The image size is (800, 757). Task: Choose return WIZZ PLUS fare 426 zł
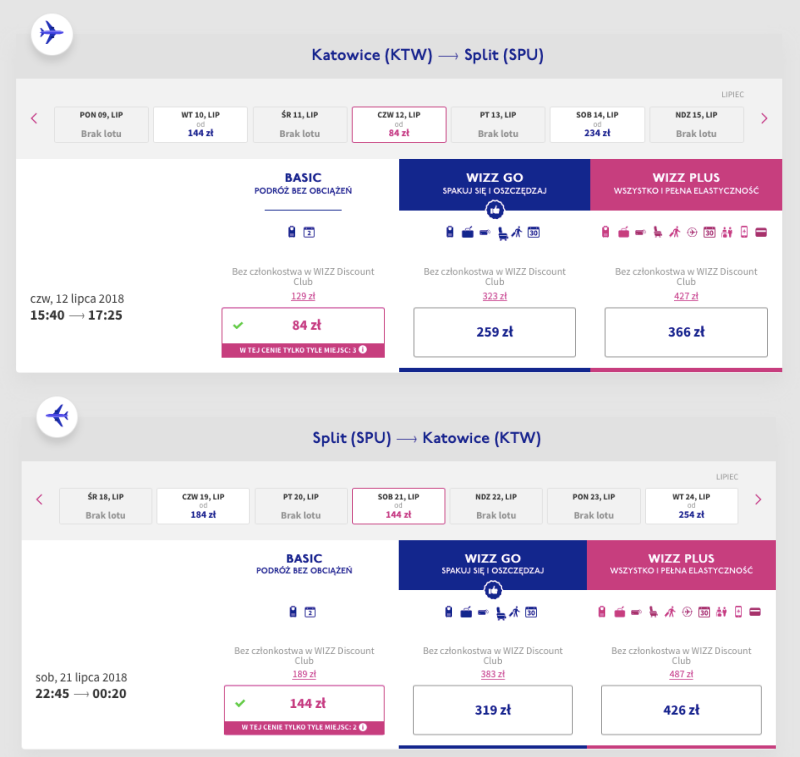click(x=681, y=710)
